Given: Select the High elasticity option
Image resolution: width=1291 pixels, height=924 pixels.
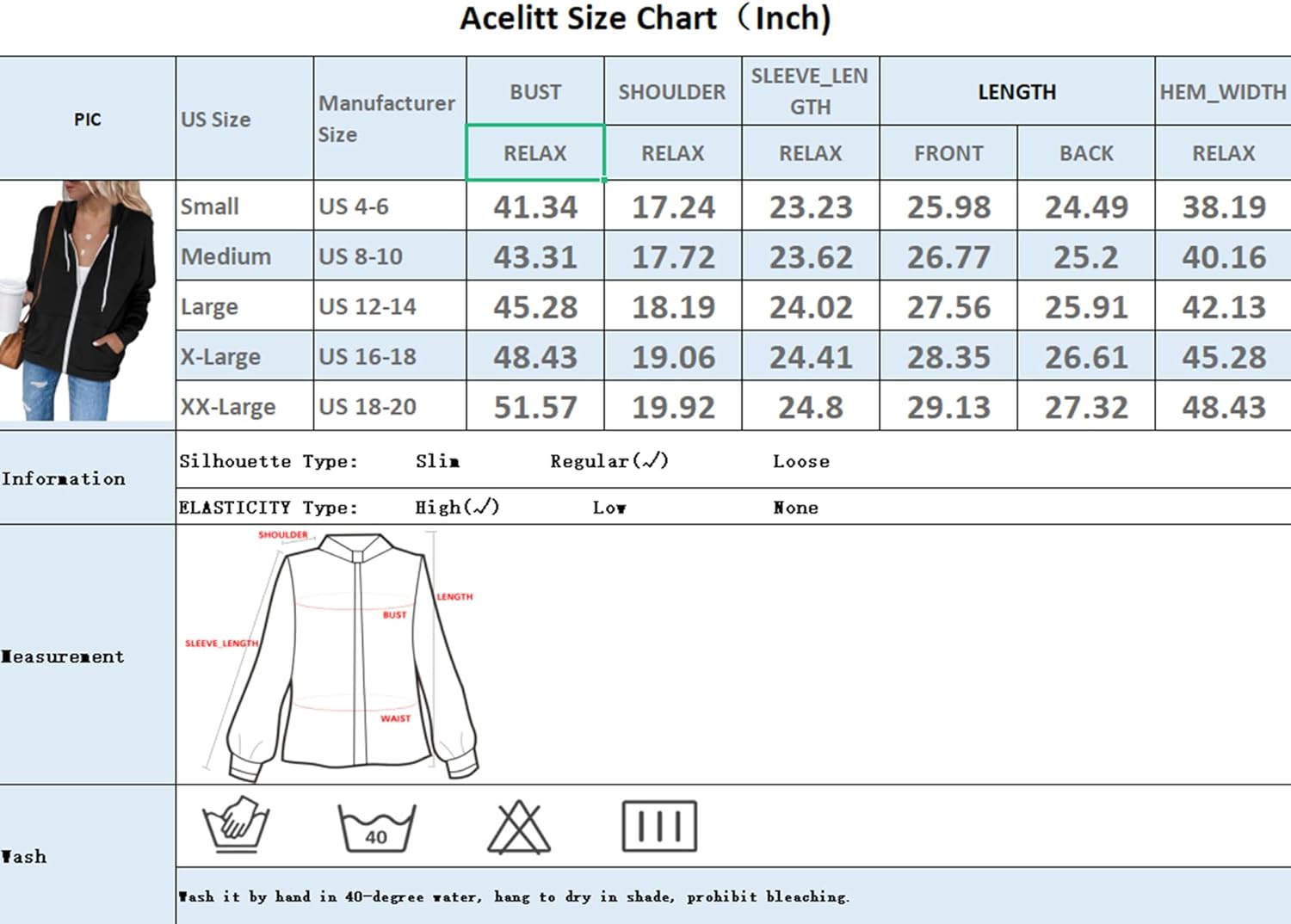Looking at the screenshot, I should [x=456, y=508].
